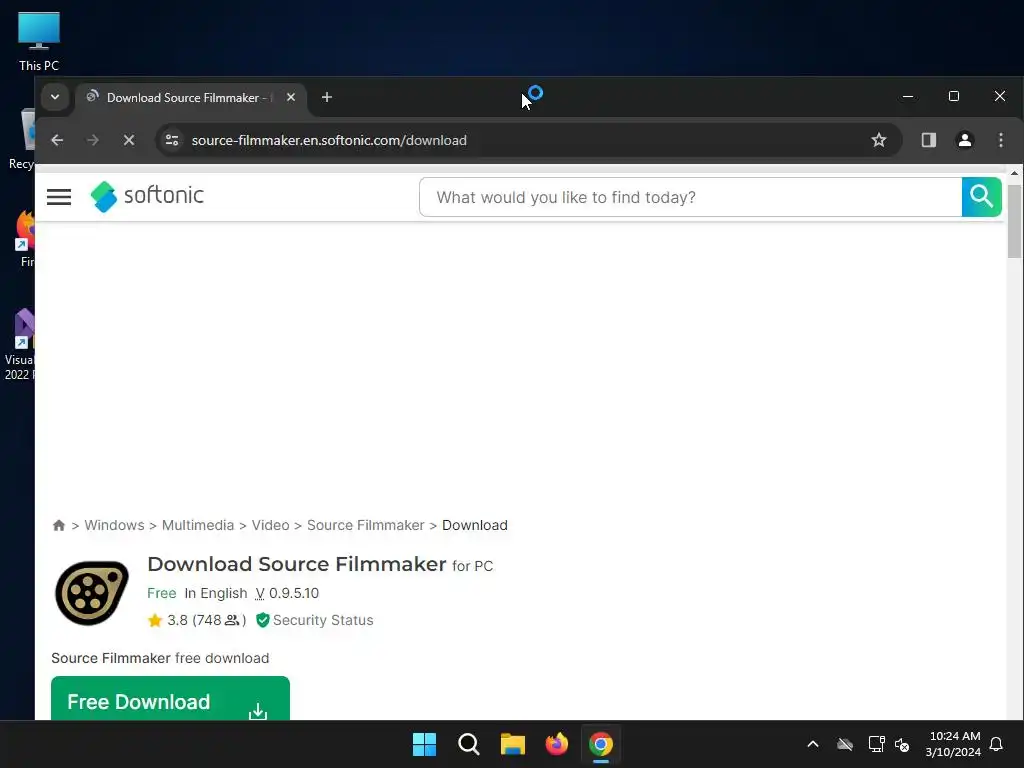
Task: Stop page loading with the X button
Action: click(x=129, y=140)
